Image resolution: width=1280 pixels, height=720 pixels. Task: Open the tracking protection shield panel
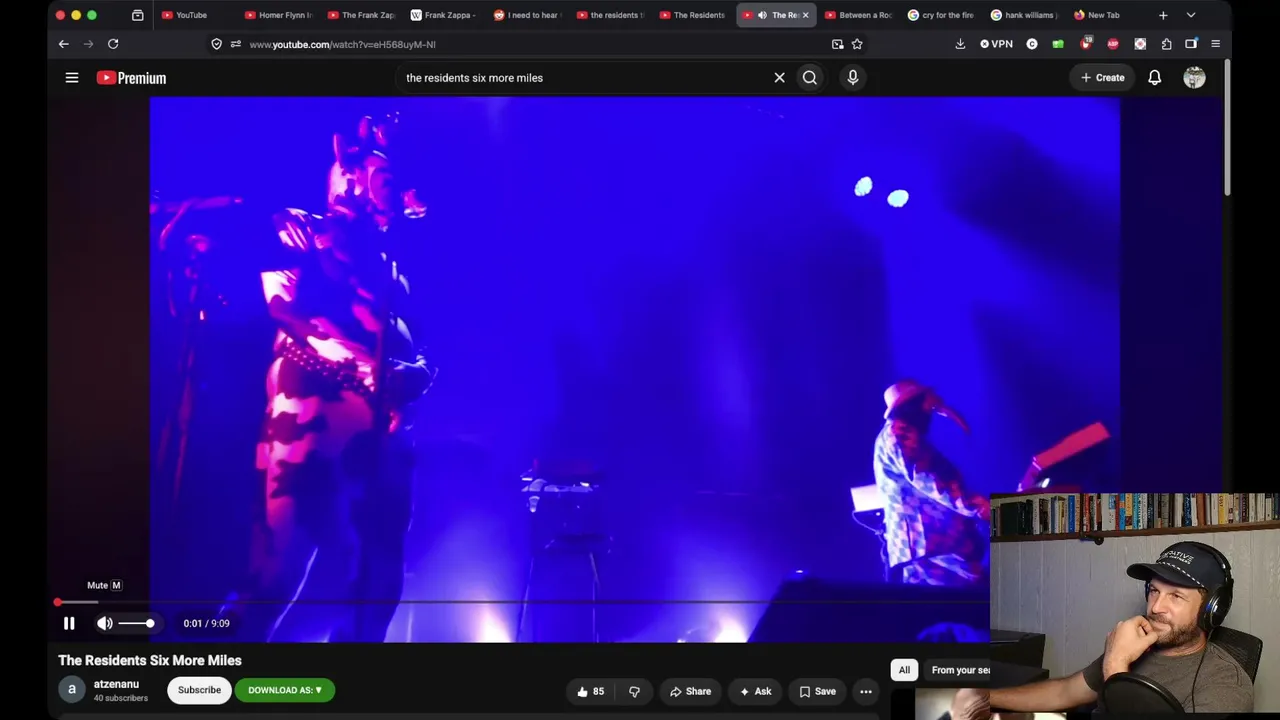(216, 44)
